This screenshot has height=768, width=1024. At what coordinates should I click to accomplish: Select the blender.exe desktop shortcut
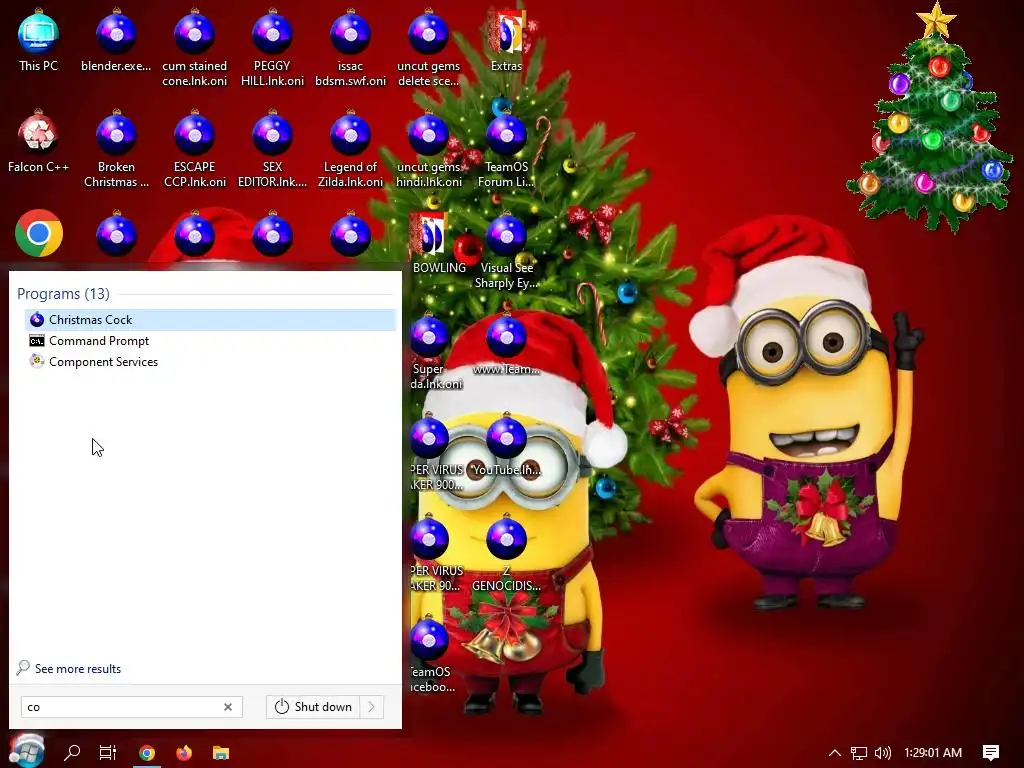[x=116, y=40]
